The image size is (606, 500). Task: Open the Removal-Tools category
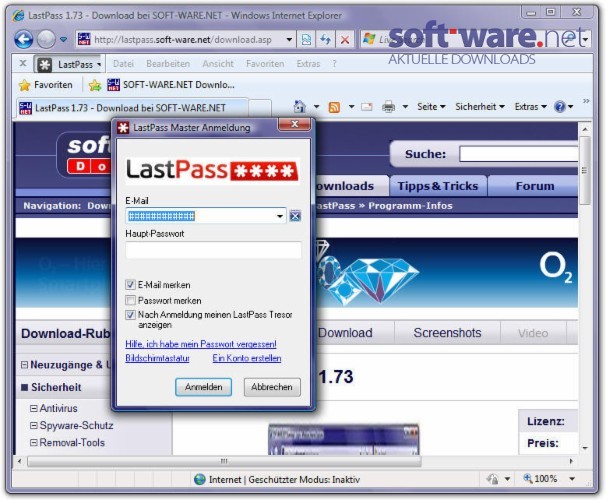click(x=72, y=443)
